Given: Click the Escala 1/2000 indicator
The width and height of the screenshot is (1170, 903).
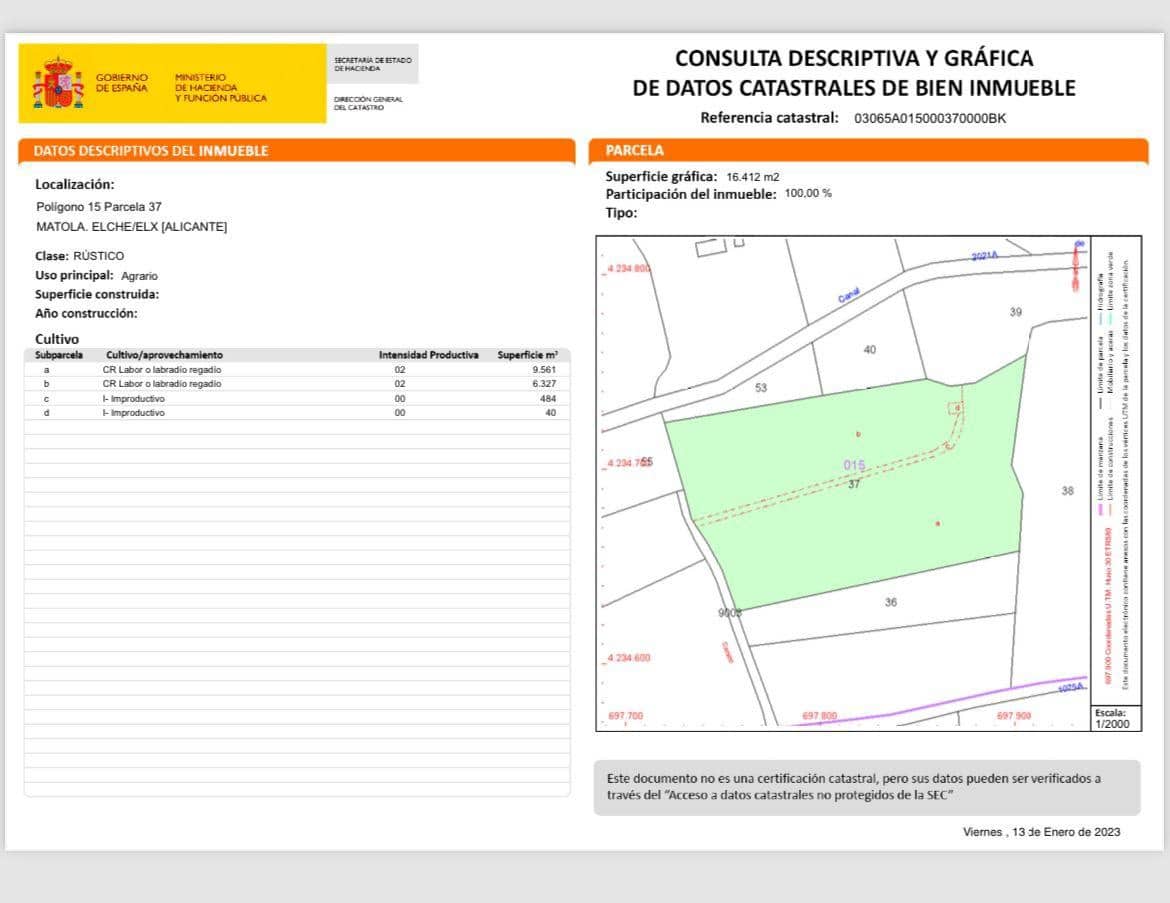Looking at the screenshot, I should [x=1113, y=717].
